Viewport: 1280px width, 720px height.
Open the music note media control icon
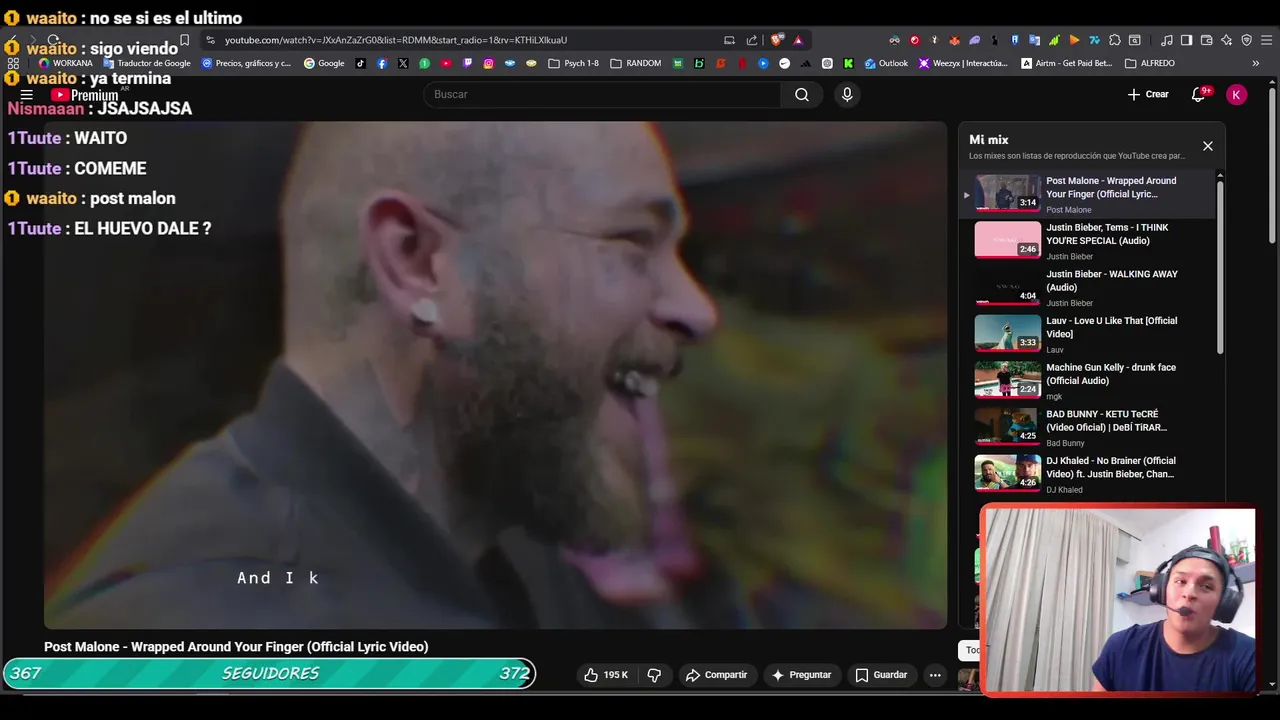point(1167,40)
